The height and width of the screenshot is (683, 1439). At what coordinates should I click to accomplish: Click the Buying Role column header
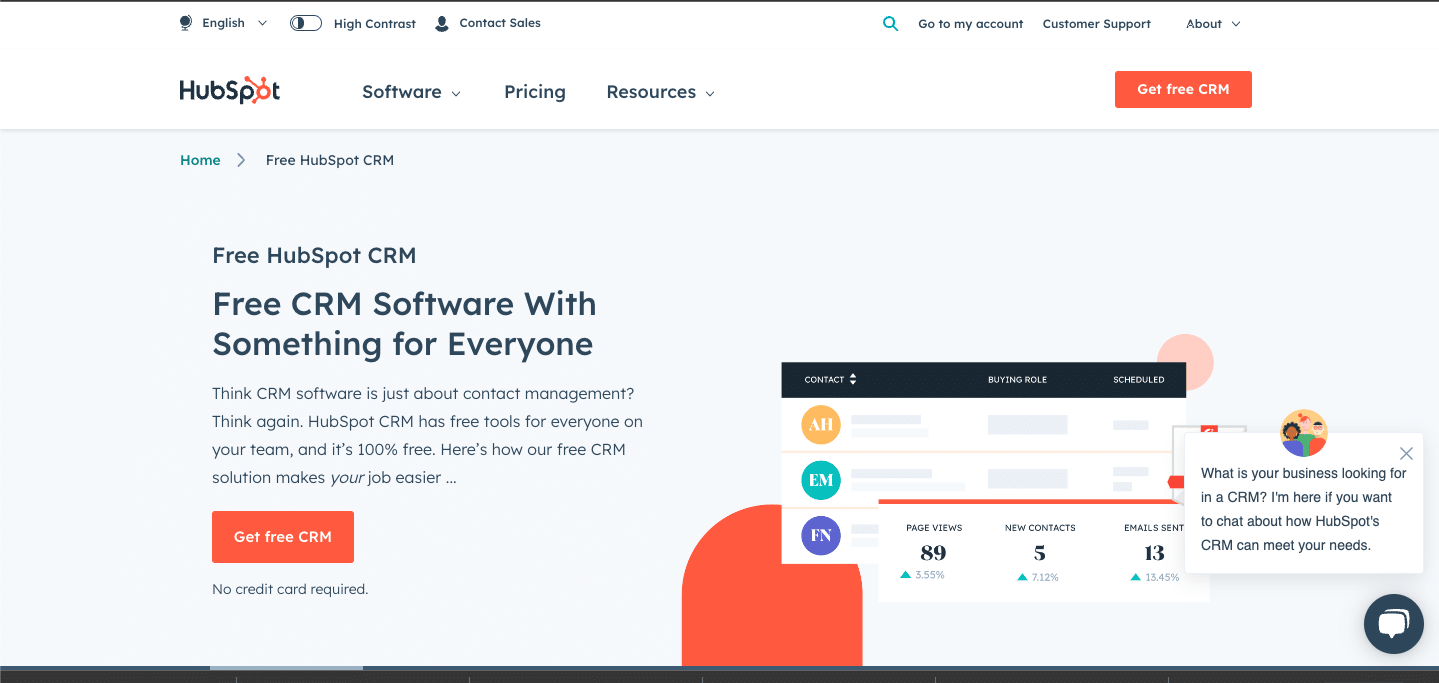coord(1017,380)
